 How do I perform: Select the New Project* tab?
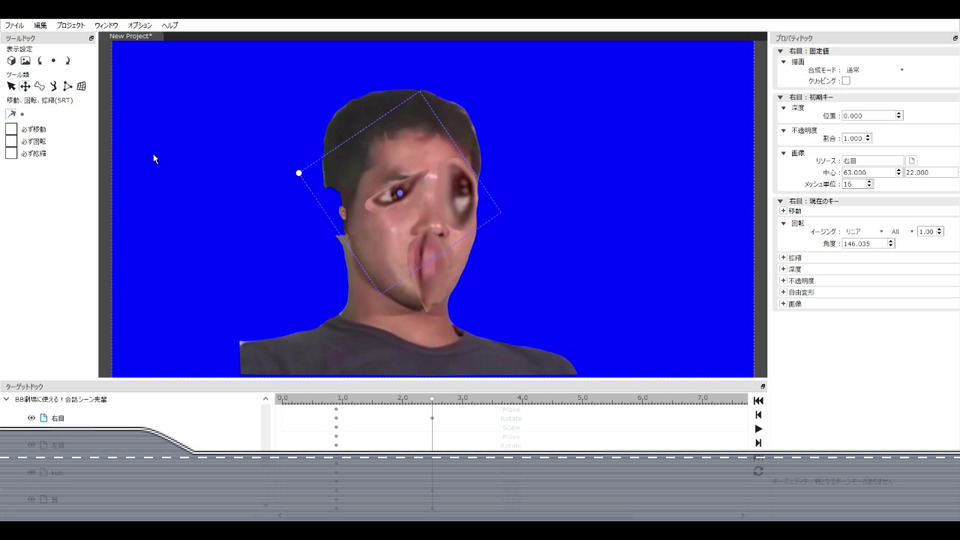click(x=130, y=36)
